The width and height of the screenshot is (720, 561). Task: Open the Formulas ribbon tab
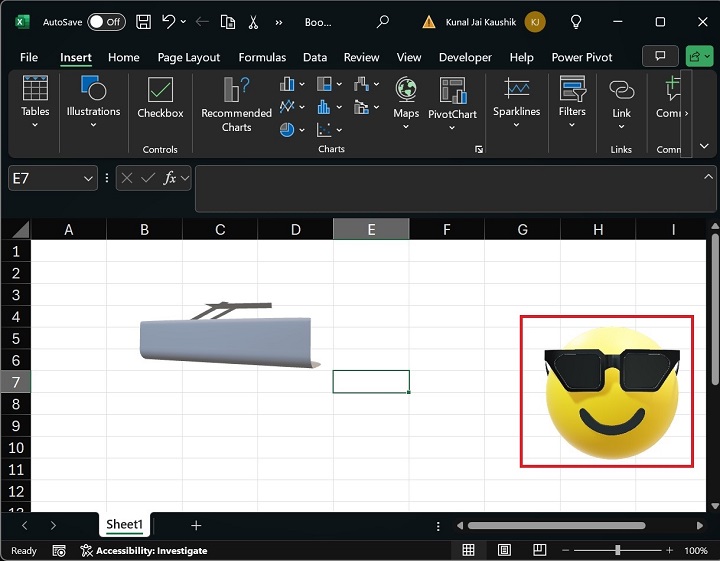(262, 57)
